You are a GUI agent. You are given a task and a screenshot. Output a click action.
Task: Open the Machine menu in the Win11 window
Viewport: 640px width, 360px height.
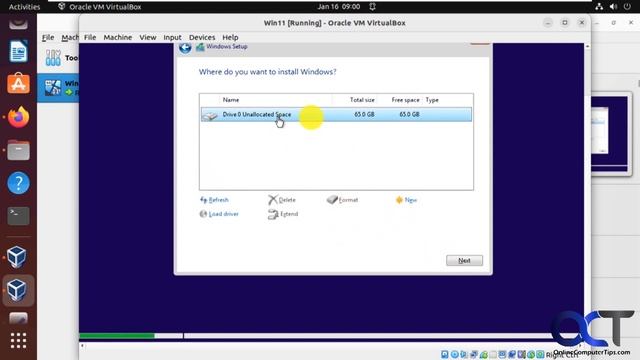point(118,37)
